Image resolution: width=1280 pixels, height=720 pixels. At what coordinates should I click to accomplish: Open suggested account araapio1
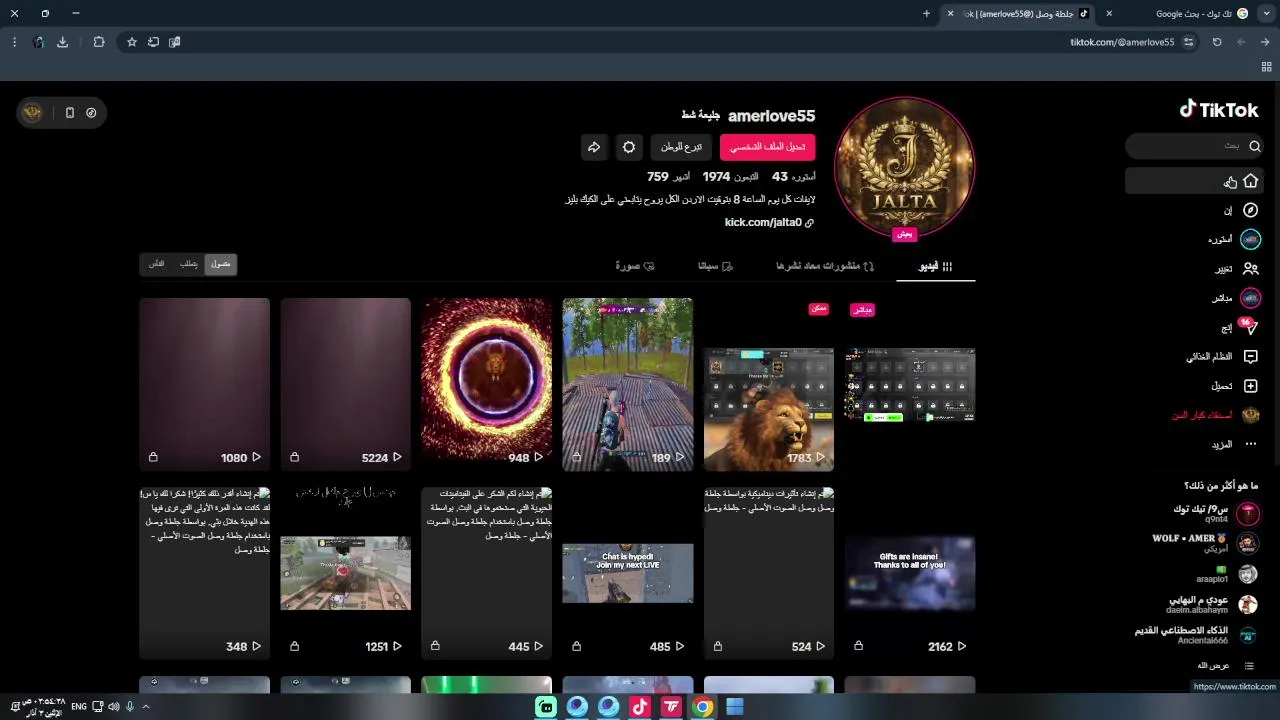pos(1227,574)
